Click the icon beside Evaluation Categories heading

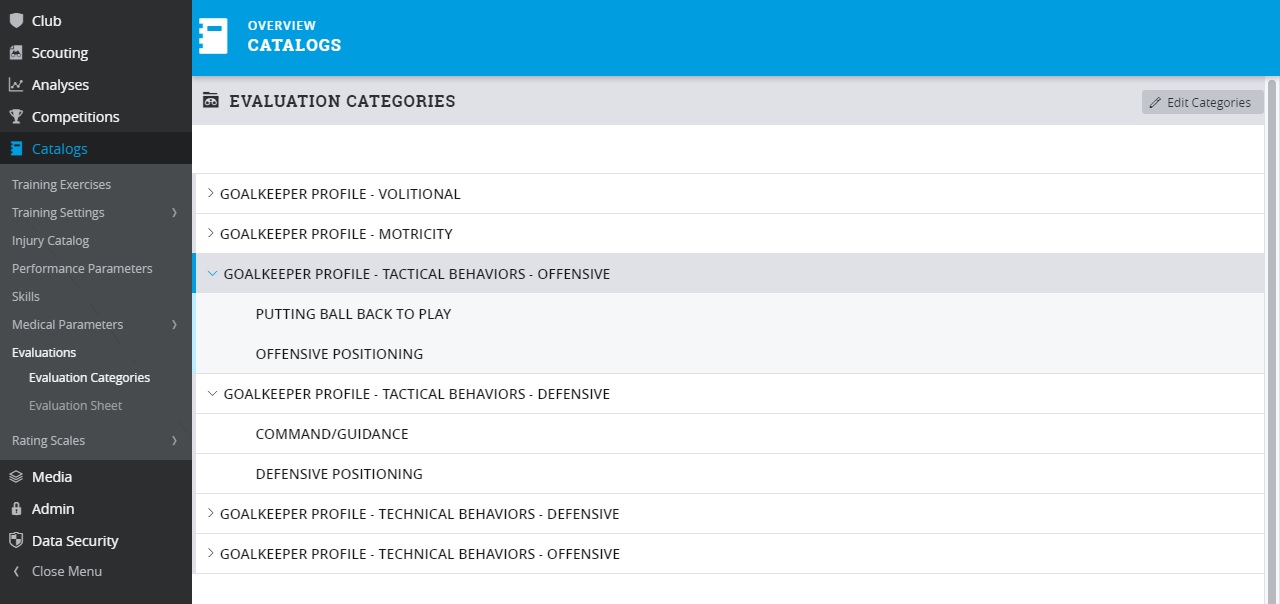(210, 100)
